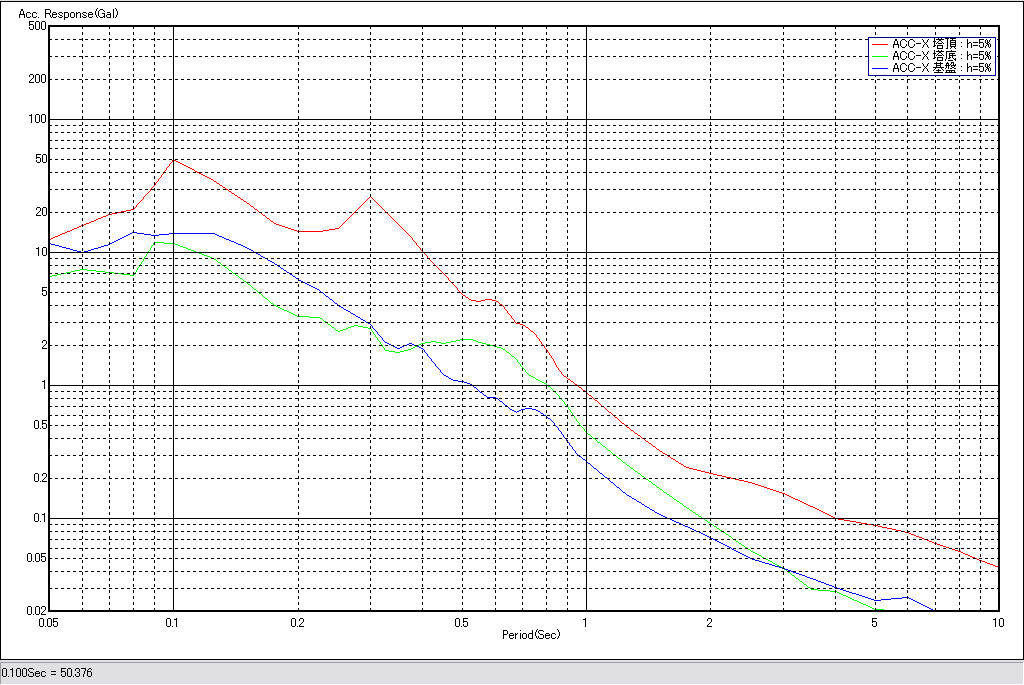Click the blue line swatch in the legend

coord(879,68)
